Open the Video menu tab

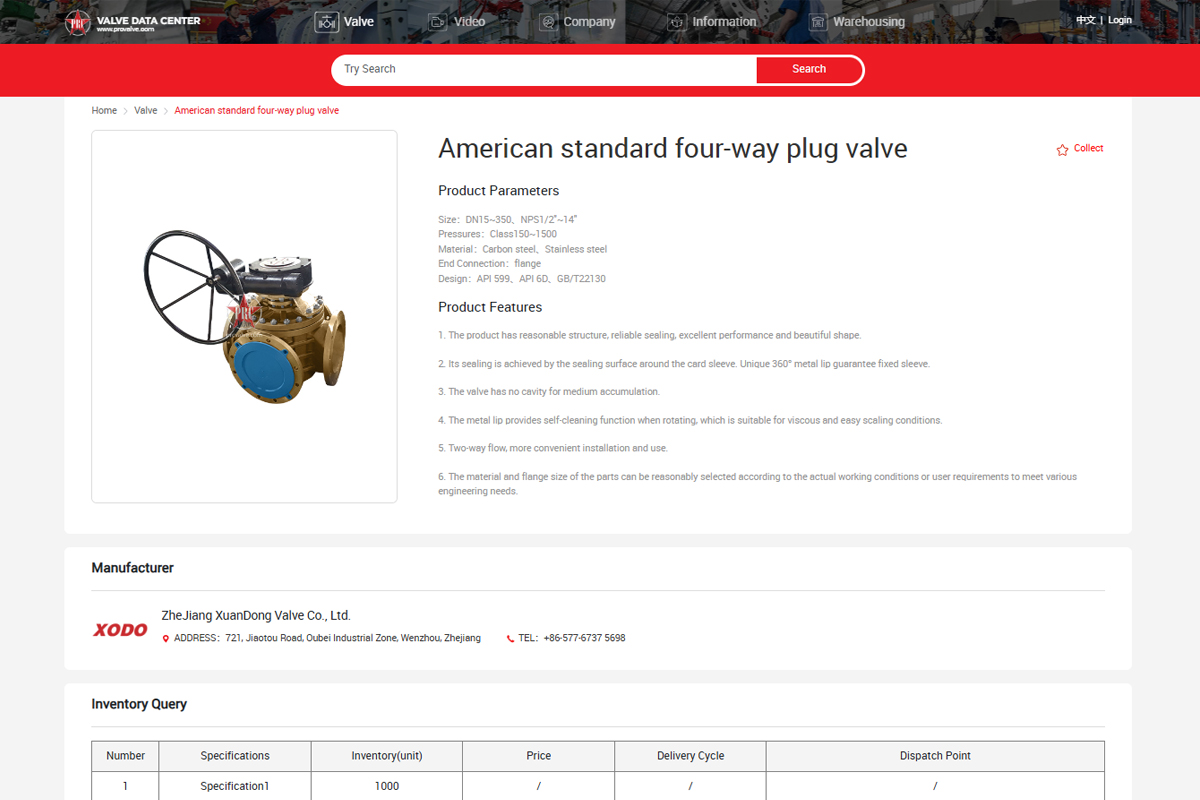pos(469,22)
